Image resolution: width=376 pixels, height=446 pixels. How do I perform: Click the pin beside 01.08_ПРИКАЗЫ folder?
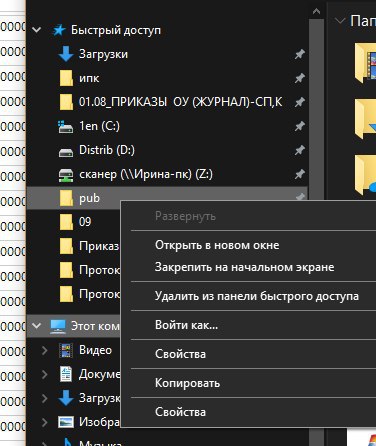point(300,102)
